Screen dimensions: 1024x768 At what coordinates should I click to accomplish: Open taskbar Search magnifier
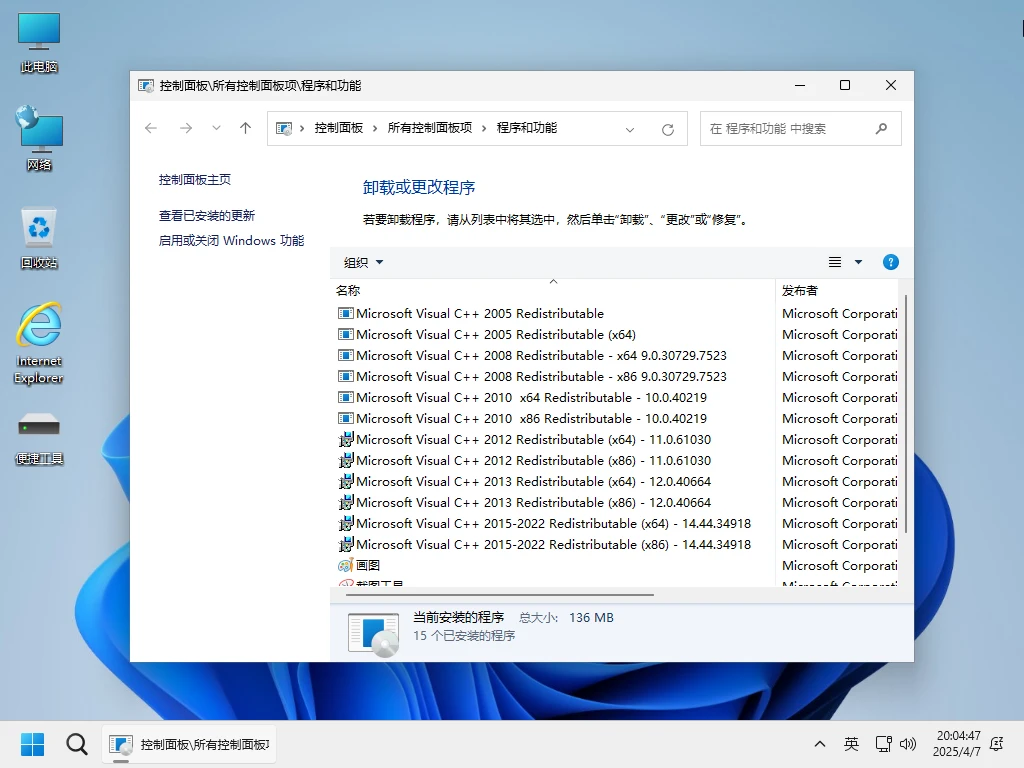click(76, 744)
